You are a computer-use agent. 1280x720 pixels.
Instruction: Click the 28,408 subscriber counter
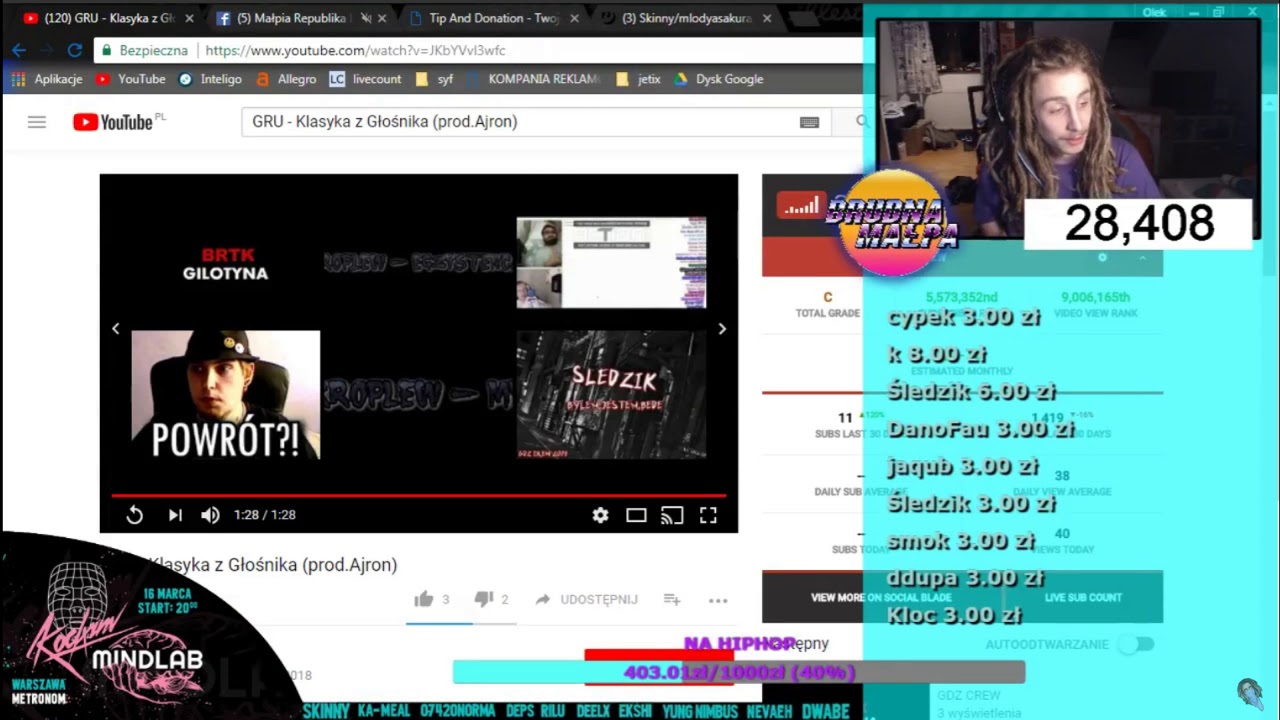1138,224
